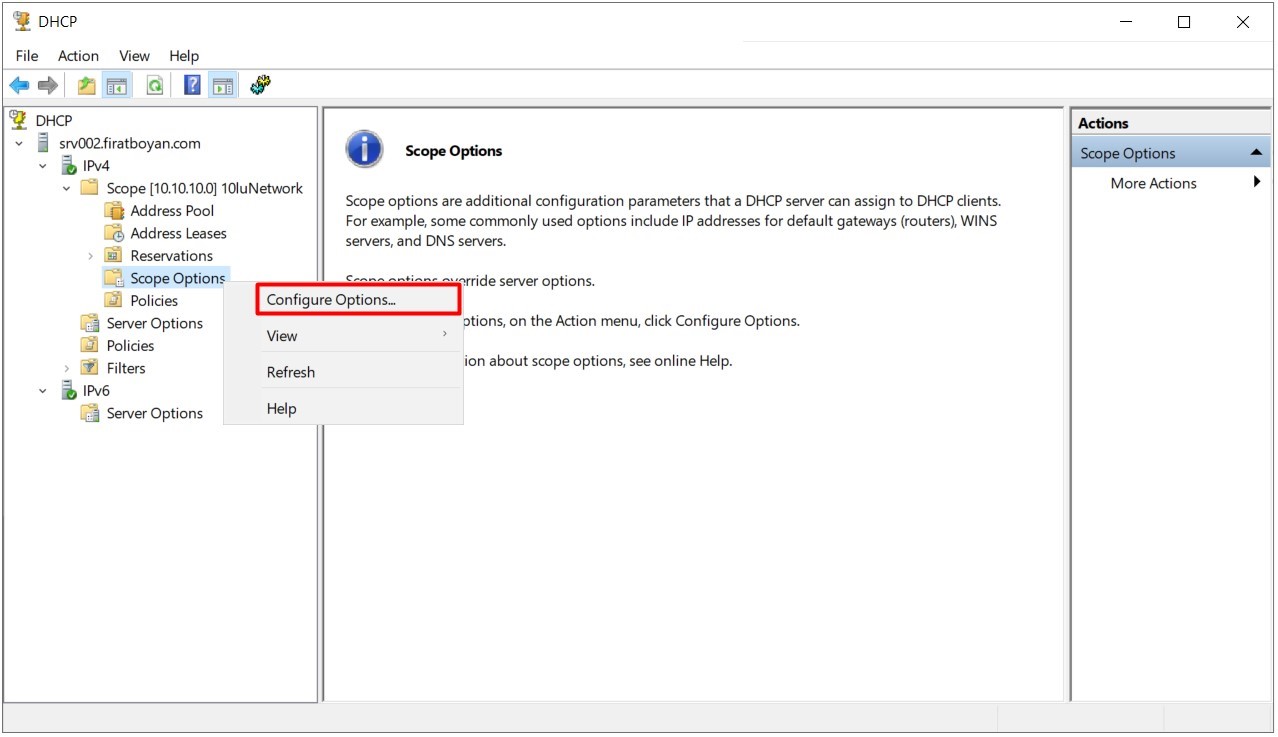
Task: Collapse the Scope [10.10.10.0] 10luNetwork node
Action: pyautogui.click(x=67, y=188)
